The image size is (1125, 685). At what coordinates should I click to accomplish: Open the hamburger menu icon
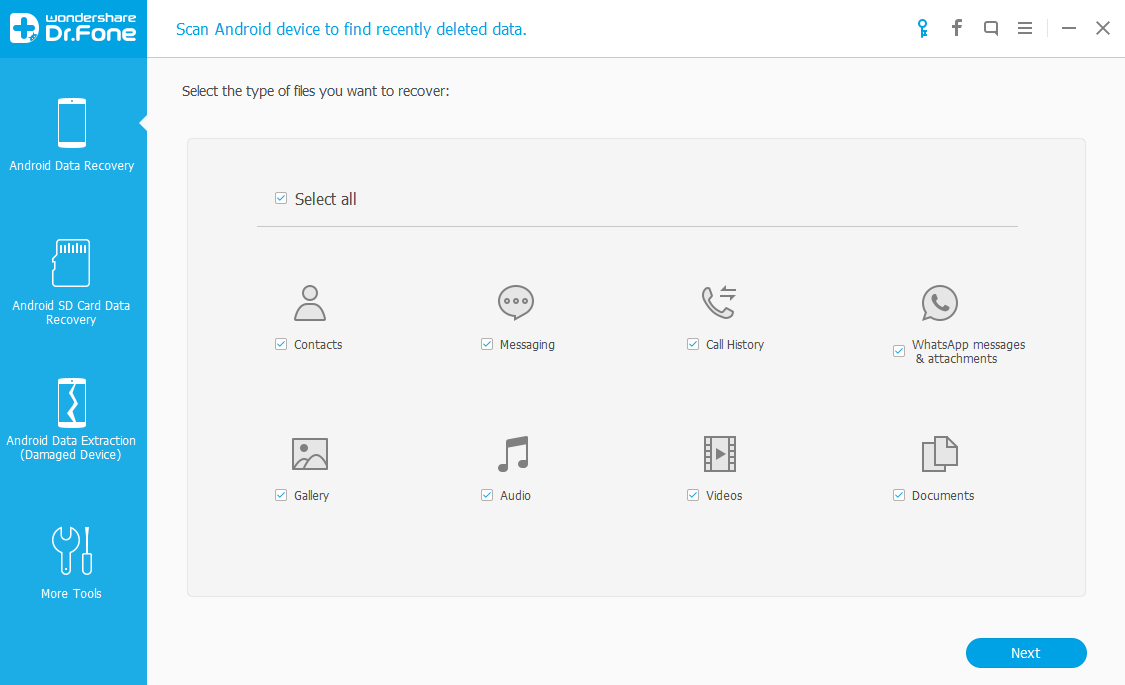(x=1025, y=28)
